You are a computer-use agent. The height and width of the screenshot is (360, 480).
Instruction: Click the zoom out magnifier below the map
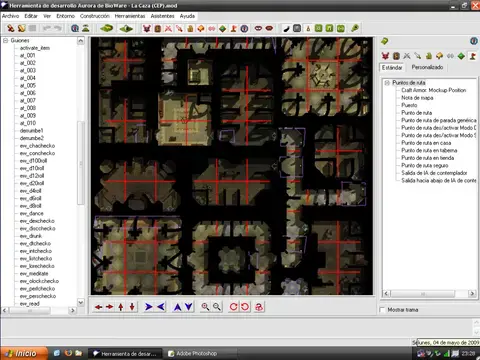tap(217, 307)
